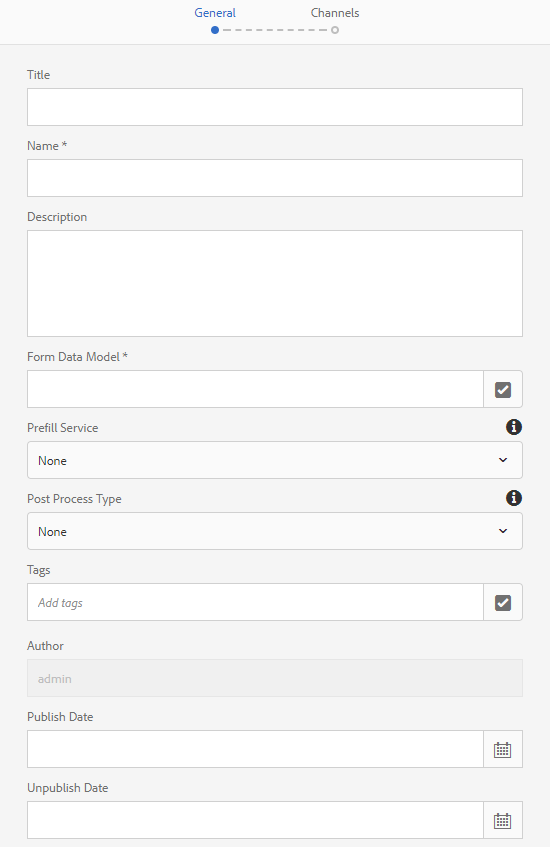
Task: Focus the Form Data Model field
Action: point(256,389)
